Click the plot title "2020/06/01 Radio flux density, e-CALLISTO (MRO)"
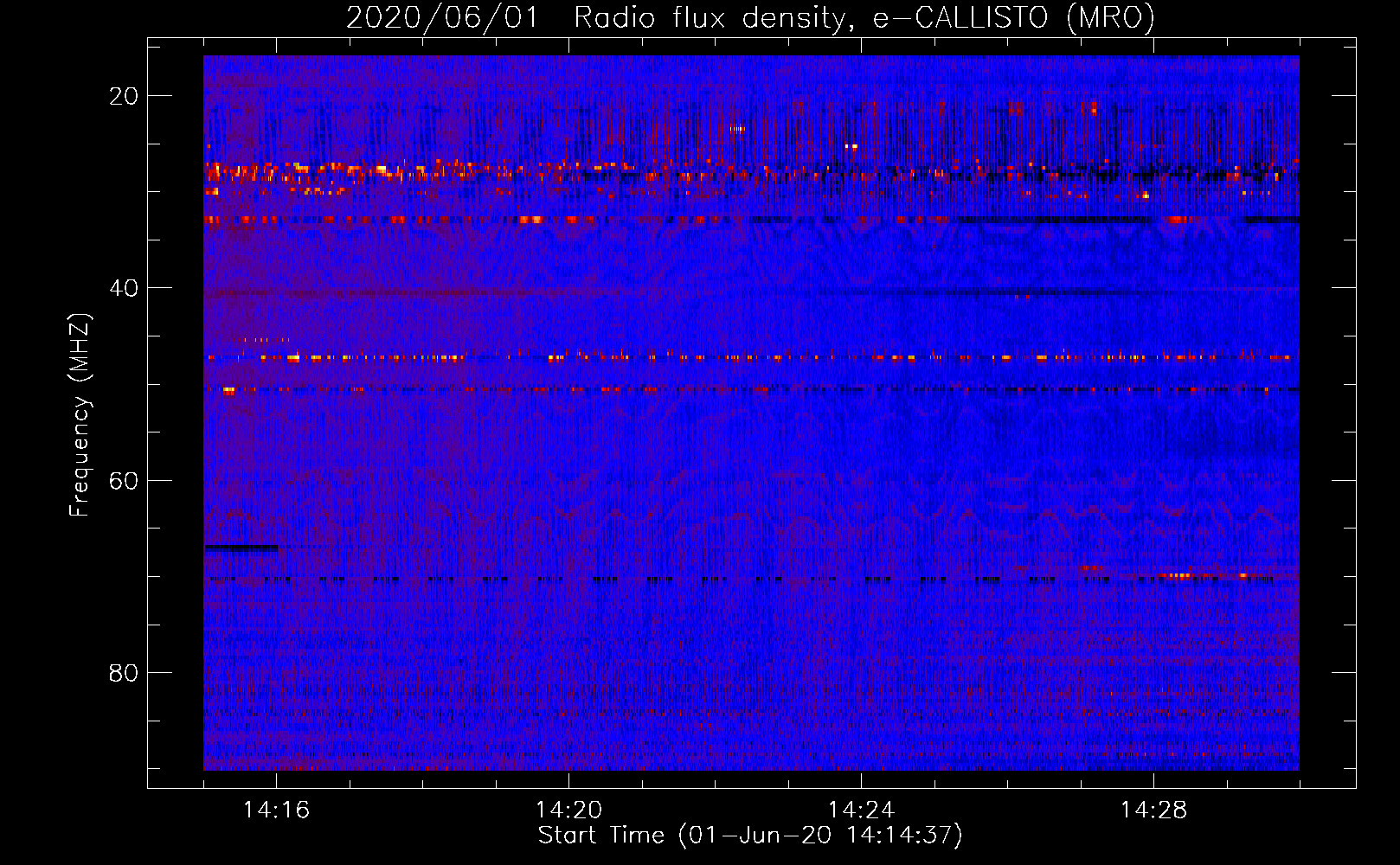 coord(750,17)
